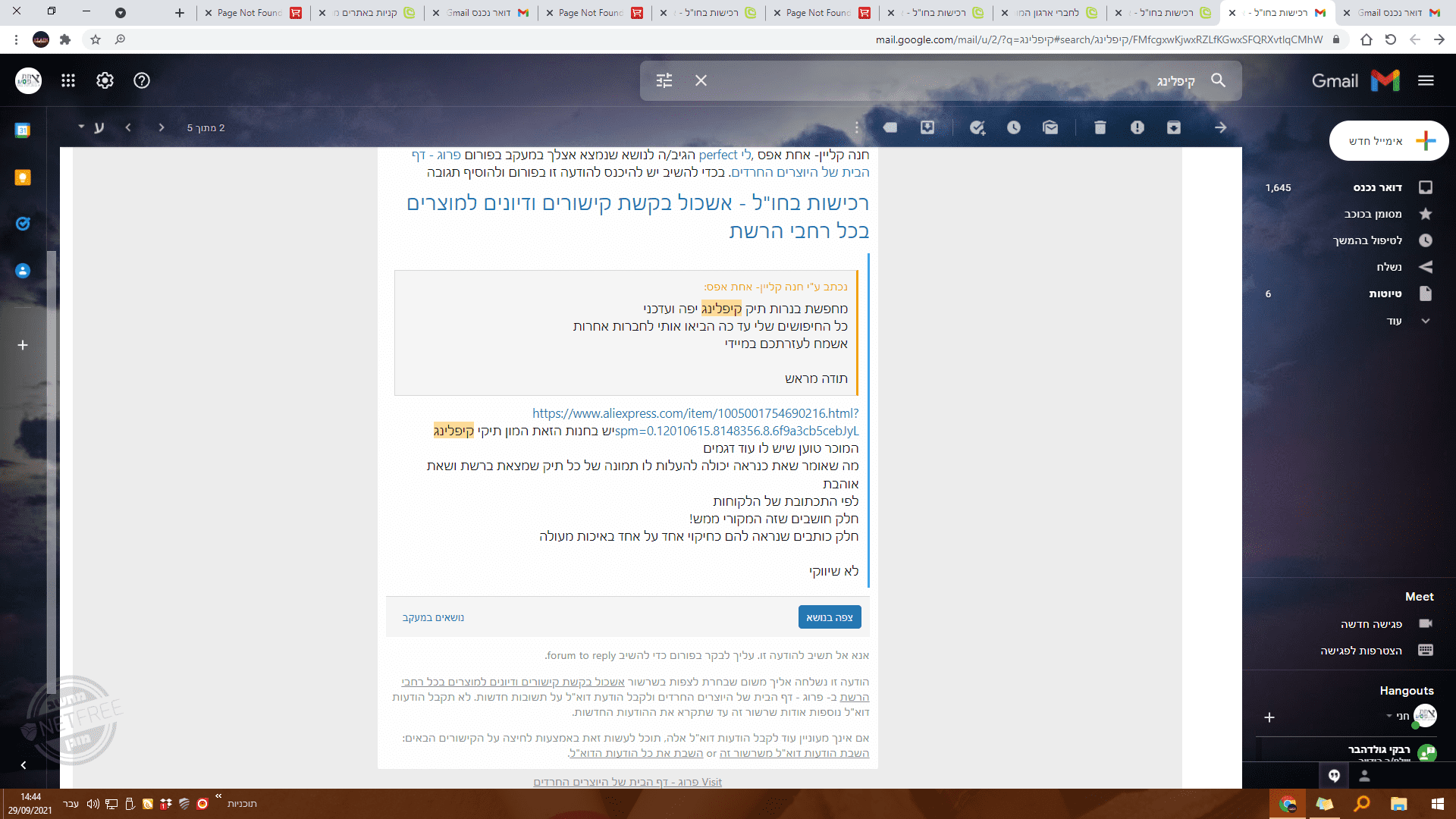The image size is (1456, 819).
Task: Open the Hangouts status dropdown next to חני
Action: coord(1389,715)
